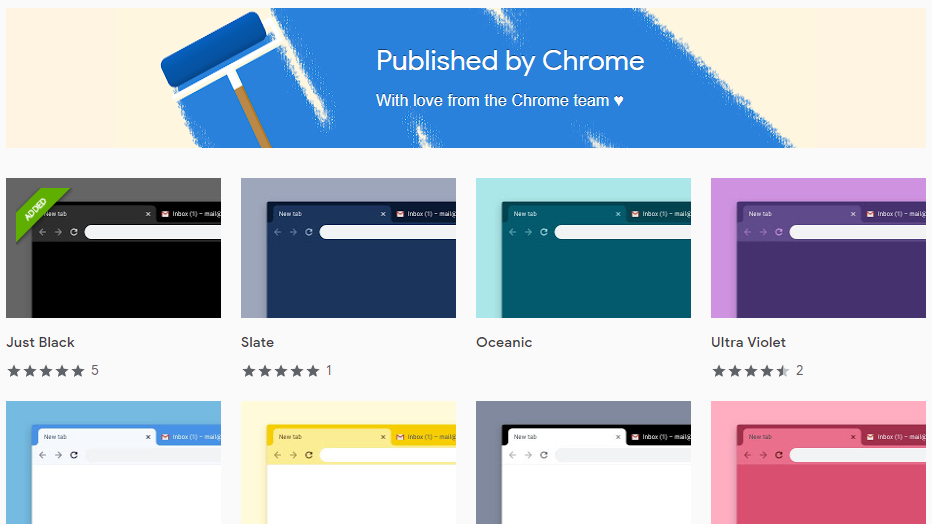Click the Just Black theme title

coord(40,342)
